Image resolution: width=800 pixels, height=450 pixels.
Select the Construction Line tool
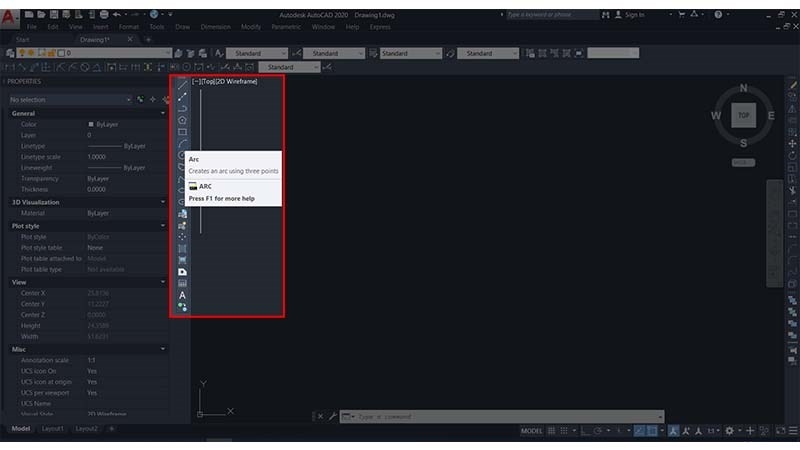(182, 96)
